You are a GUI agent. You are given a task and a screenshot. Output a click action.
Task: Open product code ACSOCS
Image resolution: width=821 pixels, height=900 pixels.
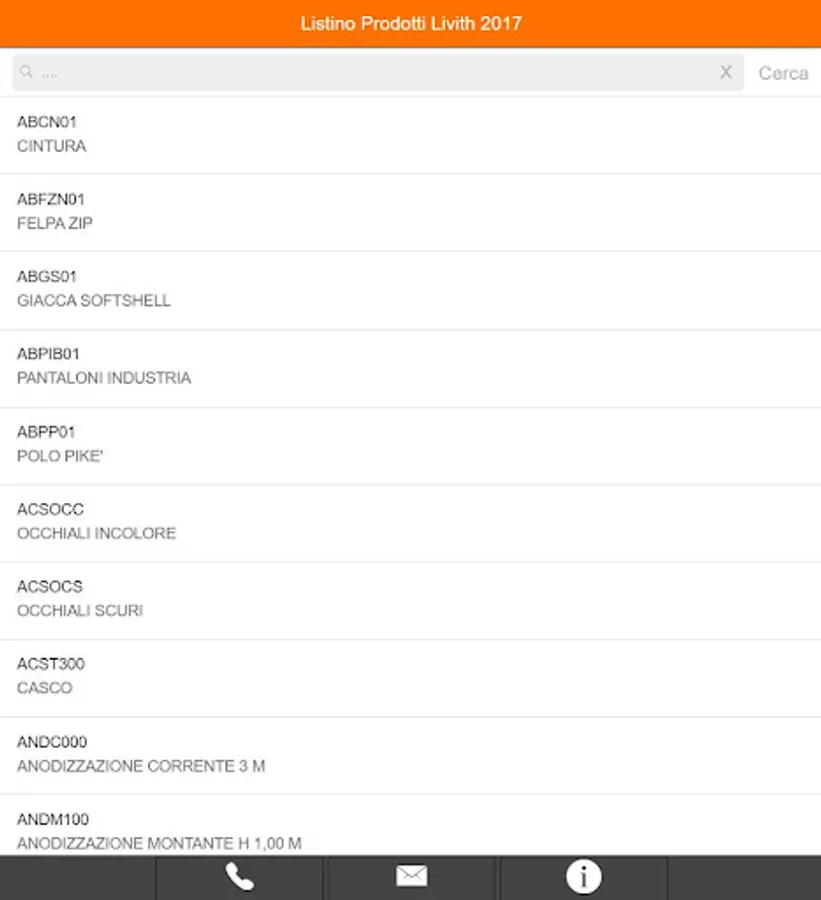point(50,587)
